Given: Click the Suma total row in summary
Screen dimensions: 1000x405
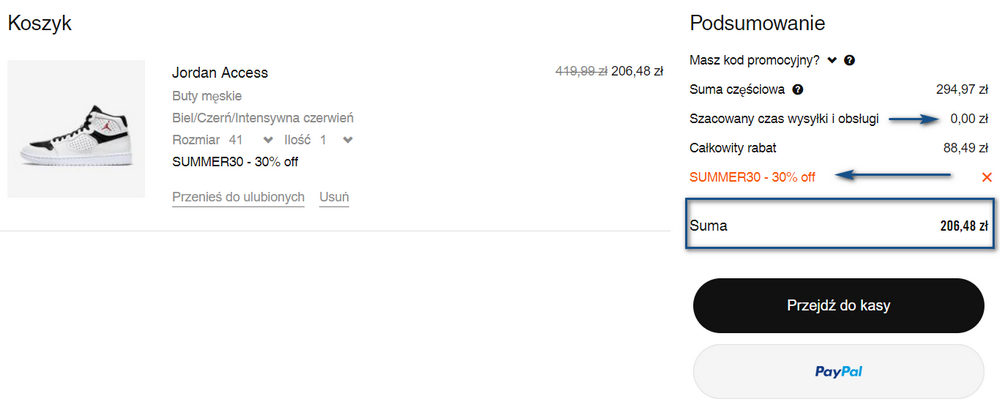Looking at the screenshot, I should coord(838,226).
